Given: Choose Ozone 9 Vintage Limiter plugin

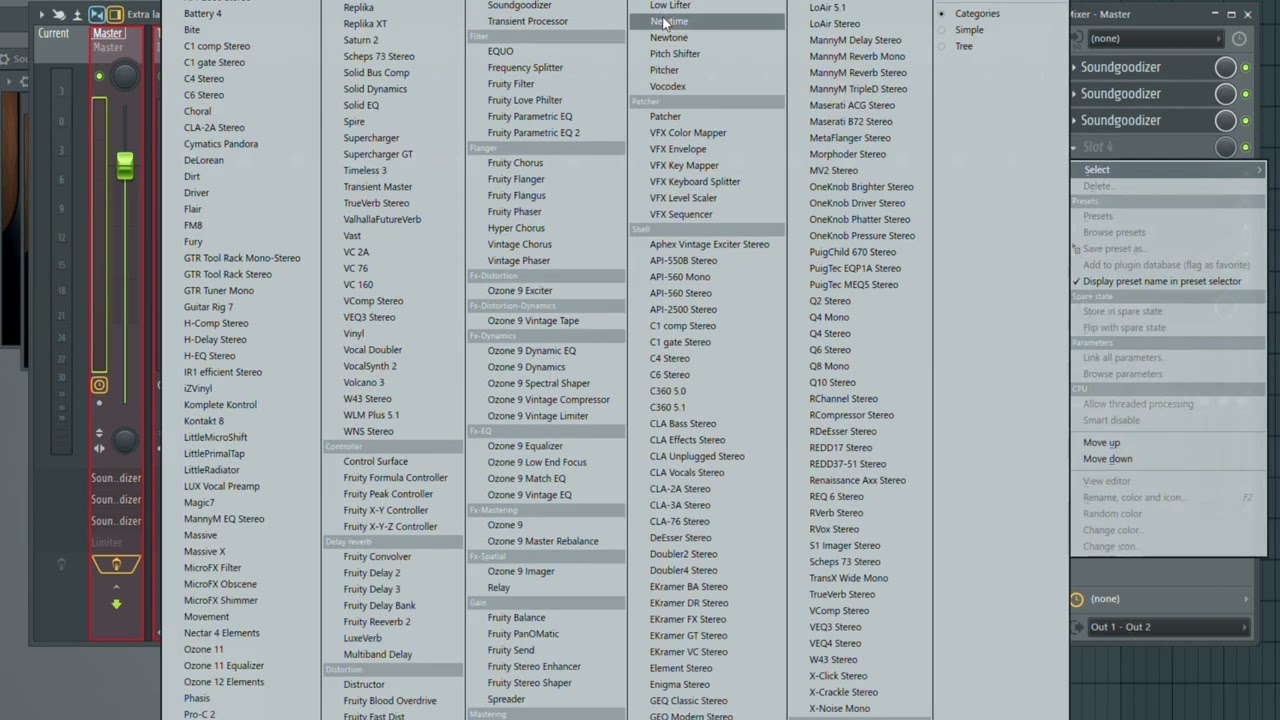Looking at the screenshot, I should point(537,416).
